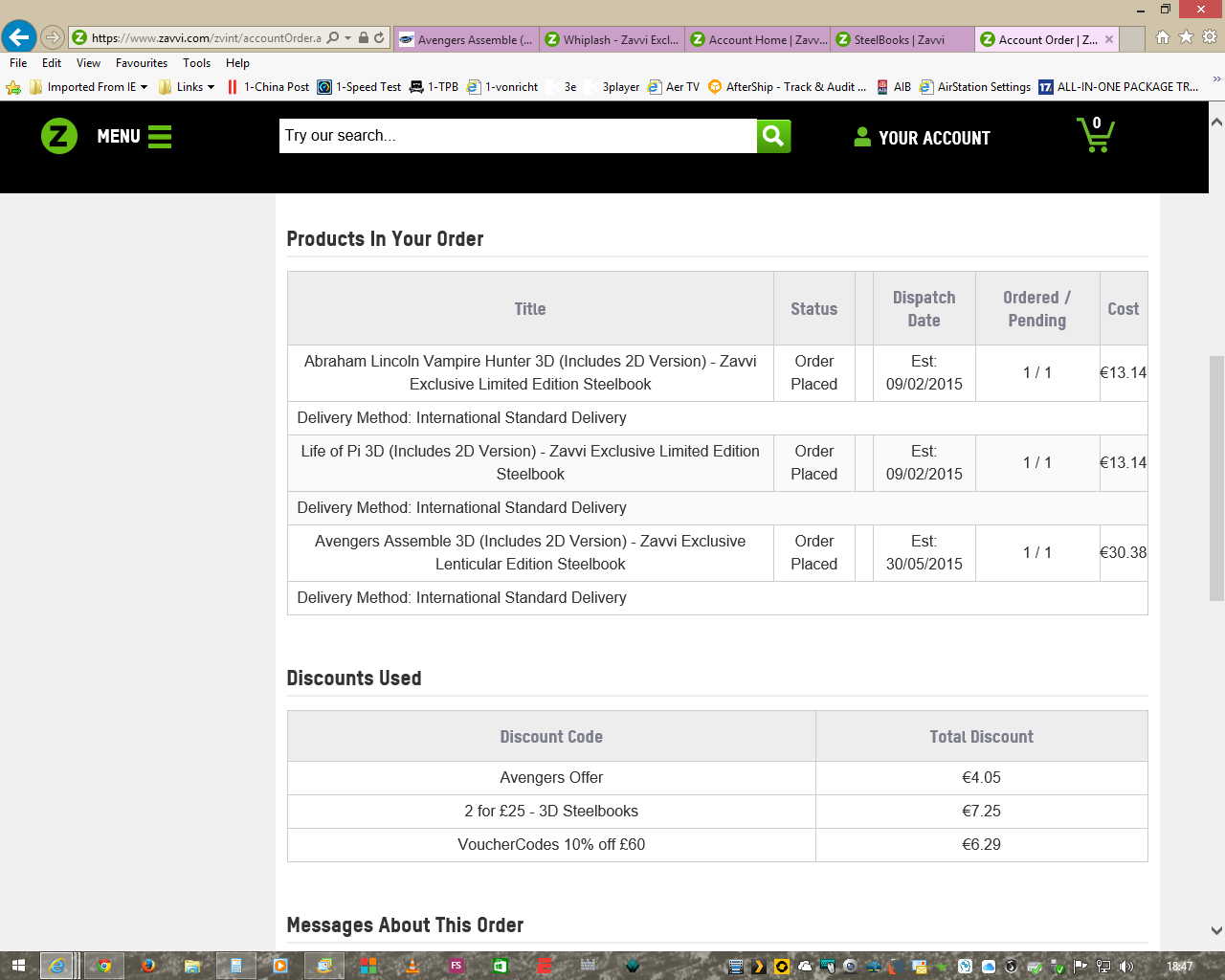The width and height of the screenshot is (1225, 980).
Task: Expand the Imported From IE favourites folder
Action: pyautogui.click(x=89, y=87)
